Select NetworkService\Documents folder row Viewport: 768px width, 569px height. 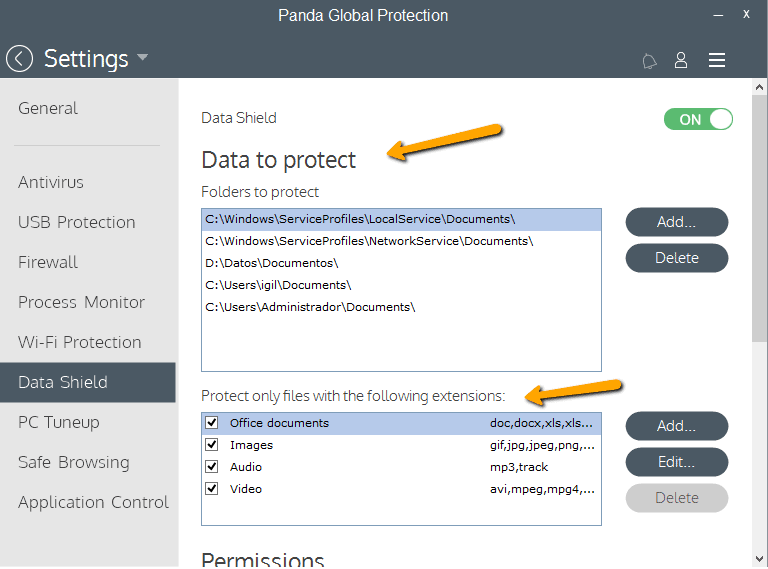coord(401,241)
